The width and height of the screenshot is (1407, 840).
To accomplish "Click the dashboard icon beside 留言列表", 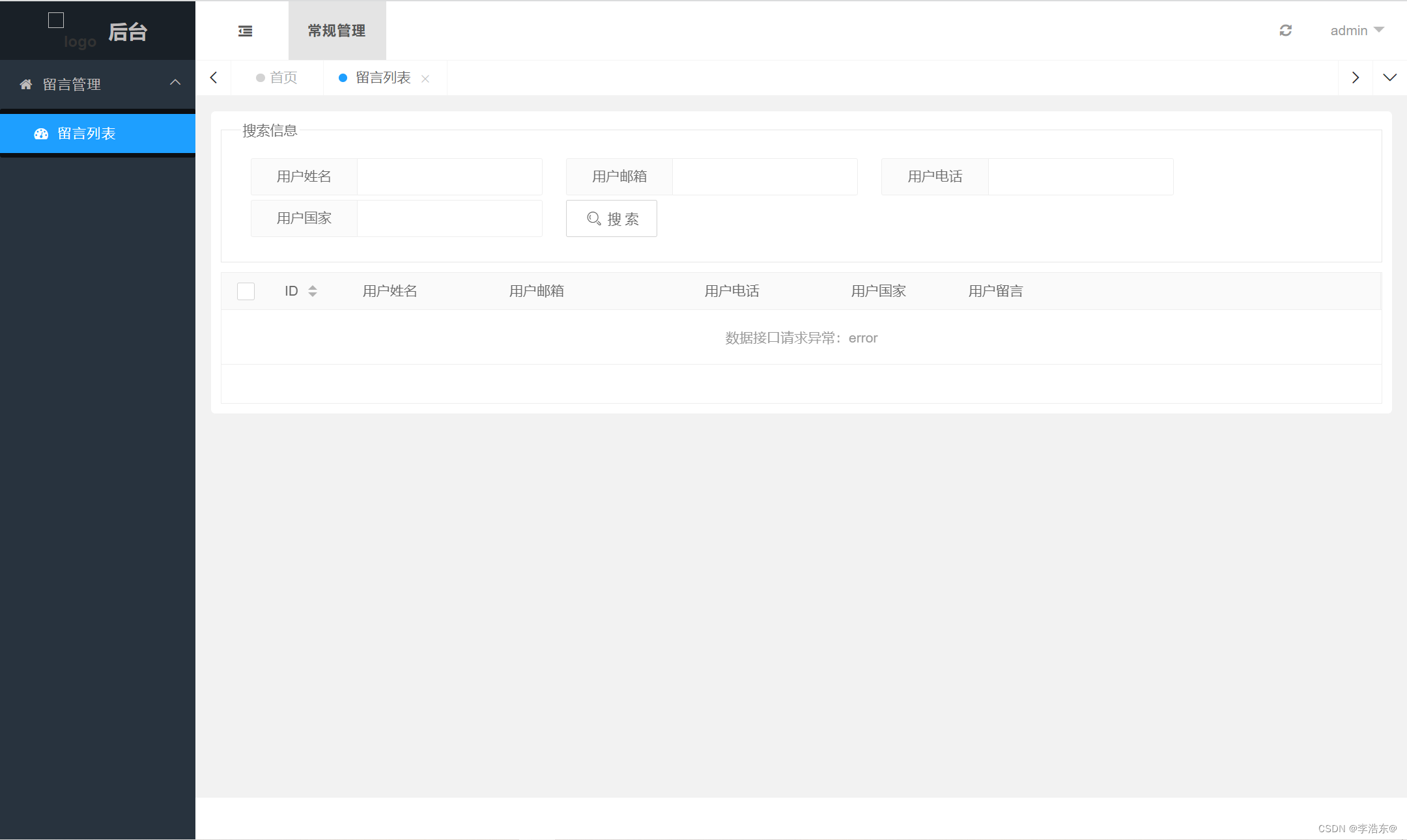I will point(41,133).
